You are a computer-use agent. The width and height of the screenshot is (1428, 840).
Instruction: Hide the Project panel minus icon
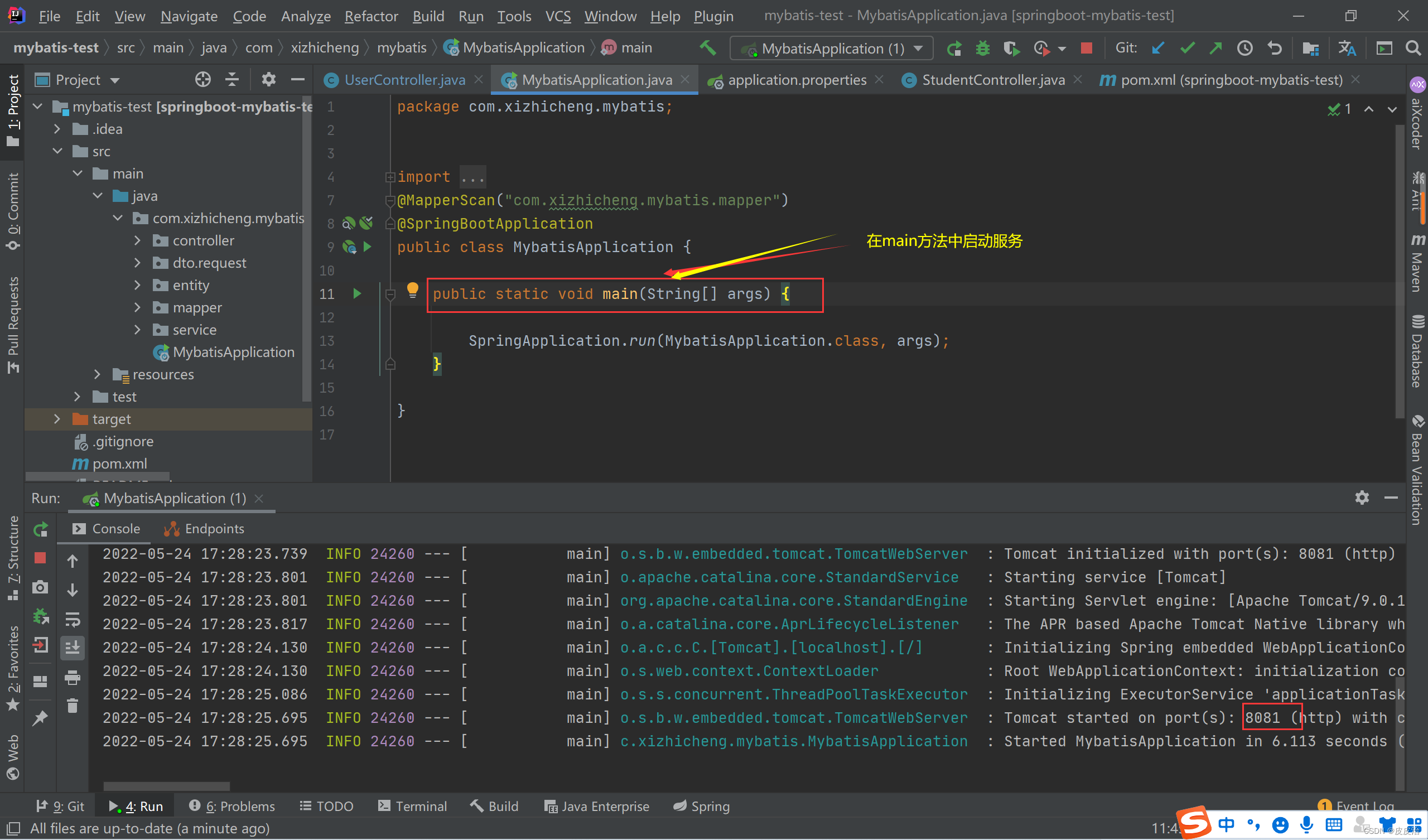(298, 79)
